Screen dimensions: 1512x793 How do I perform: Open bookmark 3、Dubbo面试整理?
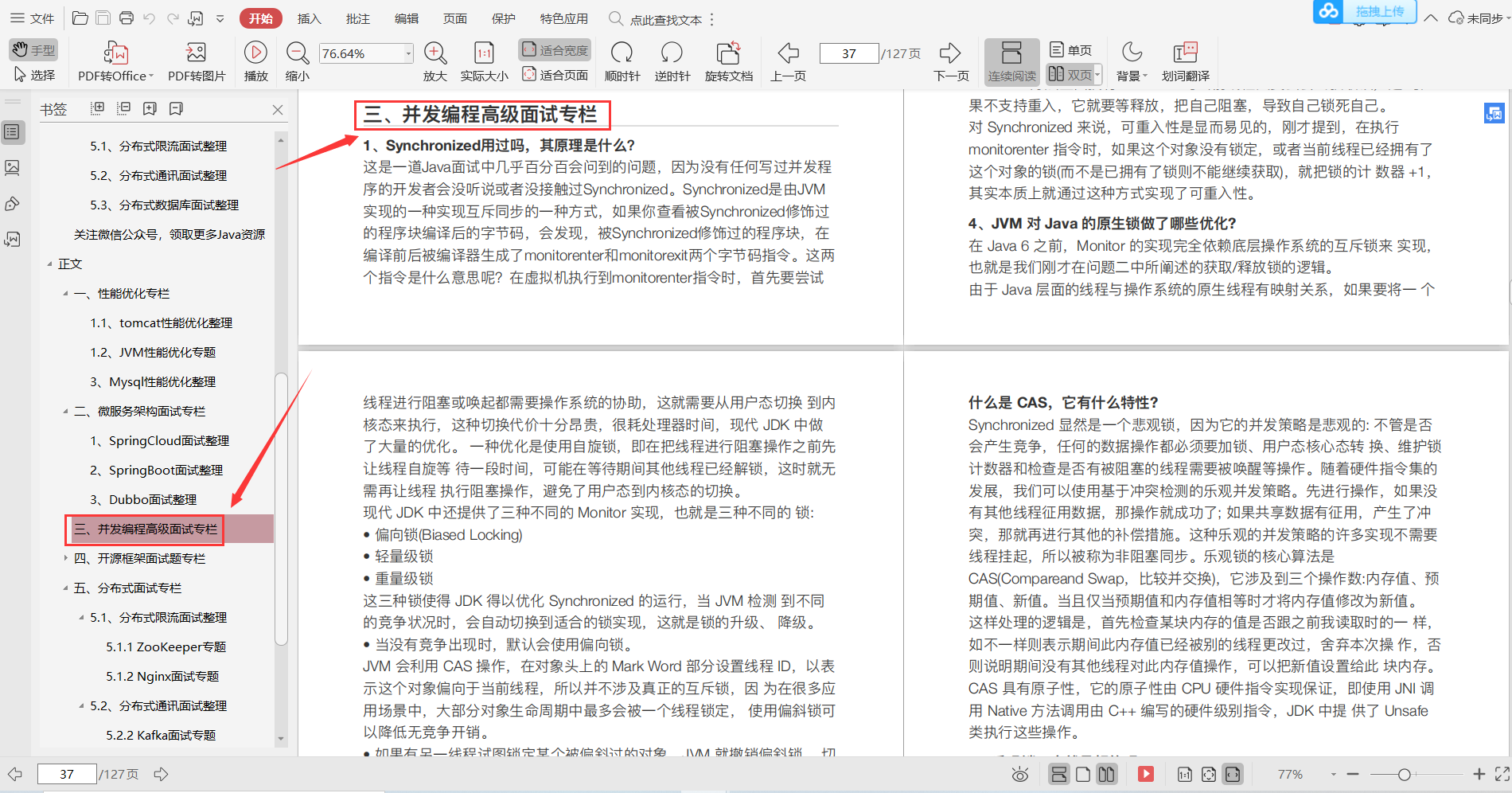tap(143, 499)
